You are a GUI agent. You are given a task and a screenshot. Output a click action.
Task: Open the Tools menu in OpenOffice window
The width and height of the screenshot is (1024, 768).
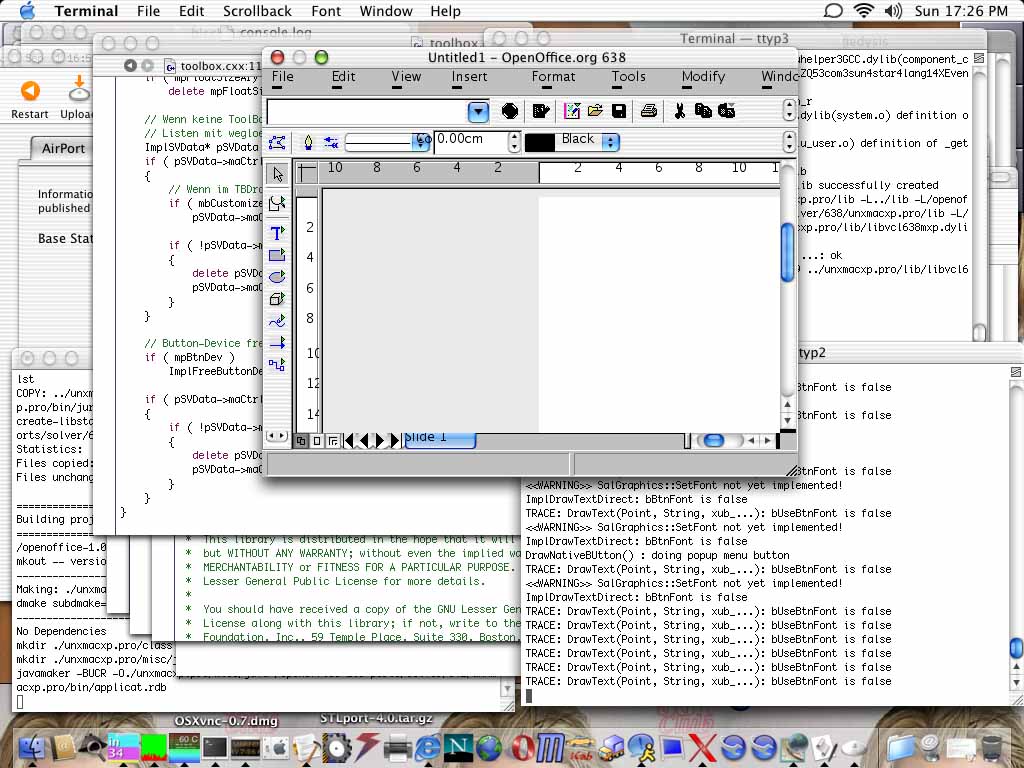[x=628, y=77]
